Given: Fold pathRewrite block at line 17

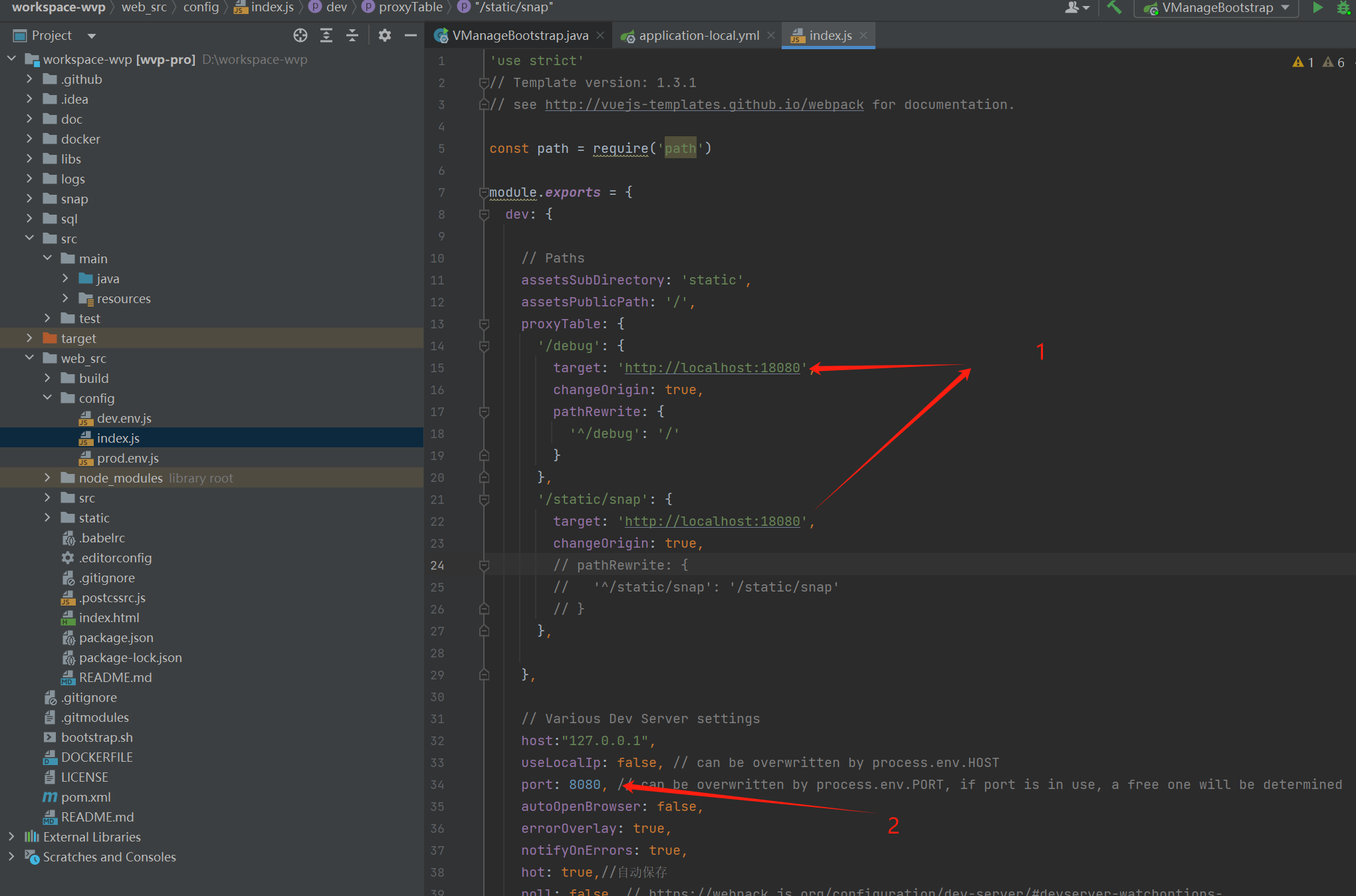Looking at the screenshot, I should tap(484, 411).
